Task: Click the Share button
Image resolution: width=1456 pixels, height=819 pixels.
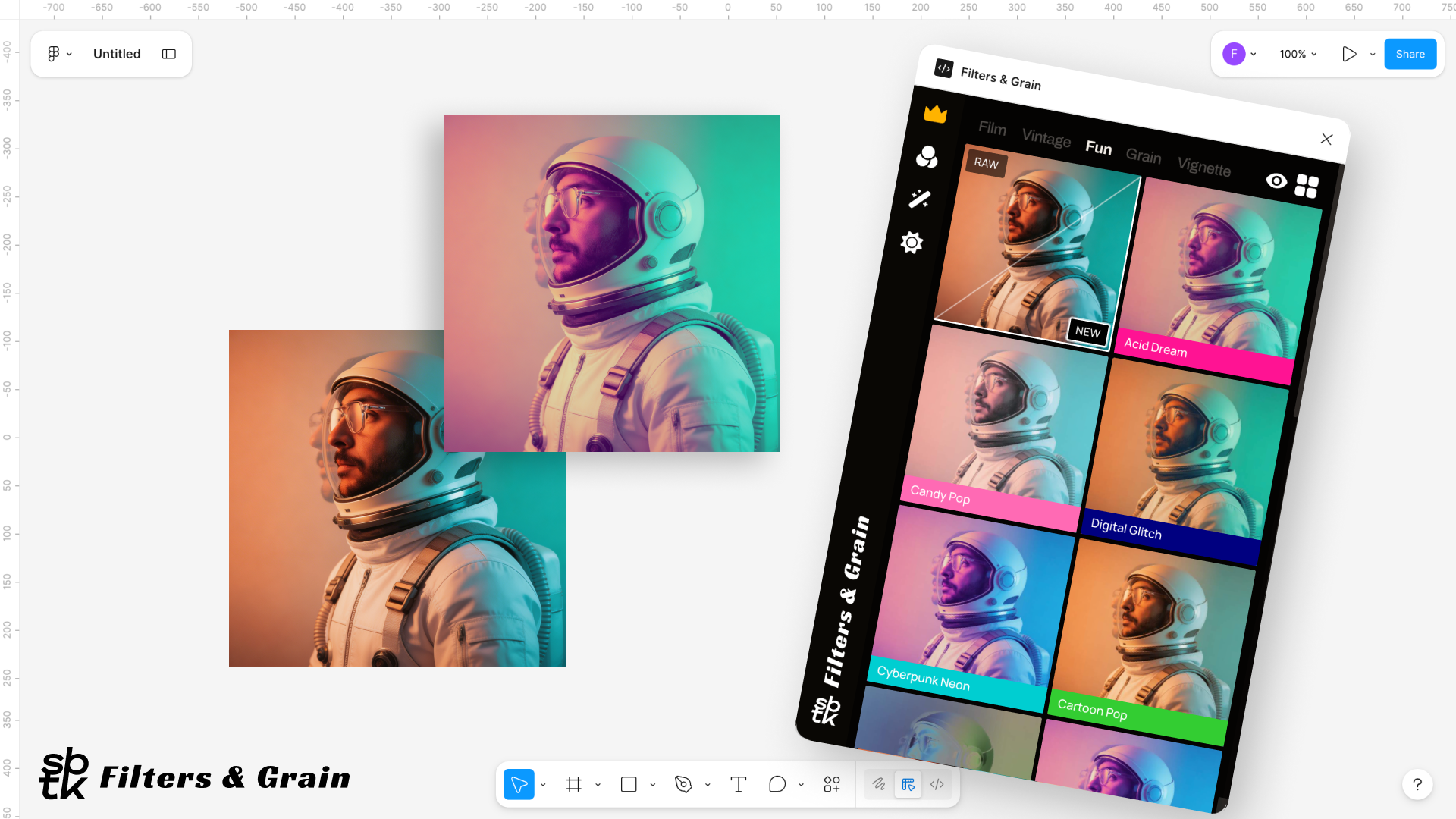Action: pyautogui.click(x=1410, y=54)
